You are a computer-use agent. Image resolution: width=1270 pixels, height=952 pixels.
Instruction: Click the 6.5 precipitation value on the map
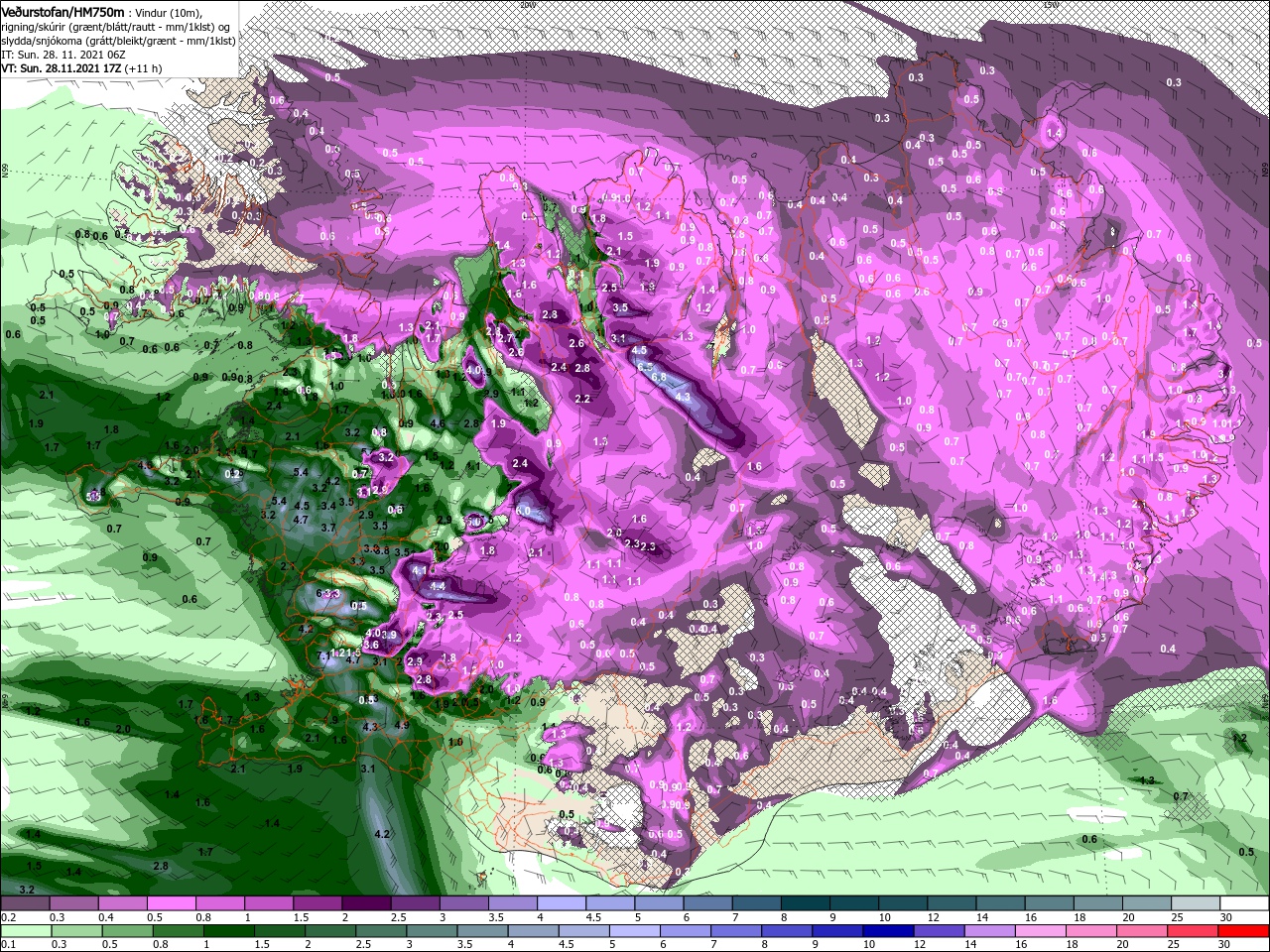[646, 366]
